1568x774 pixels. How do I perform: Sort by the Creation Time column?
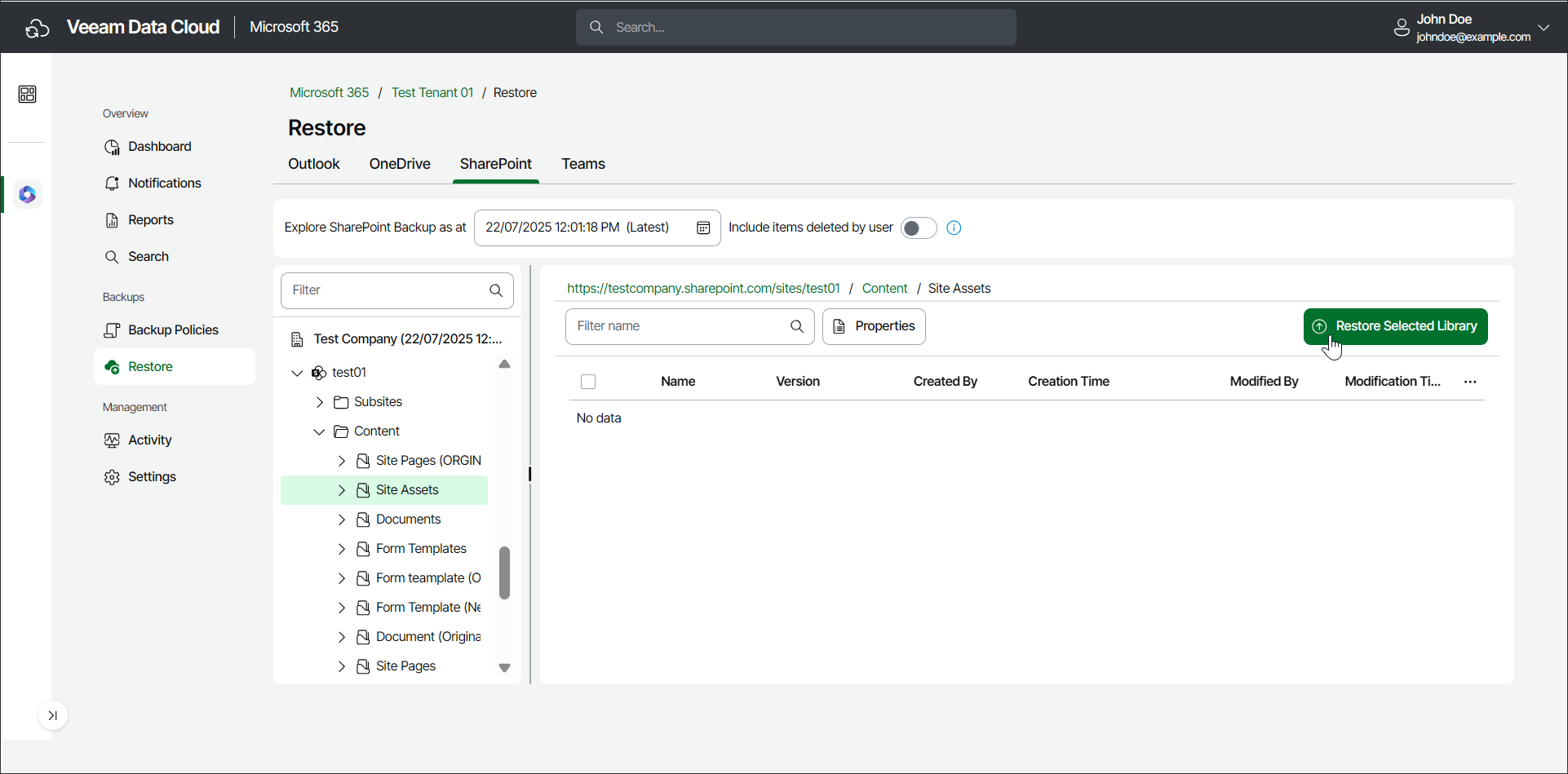point(1069,382)
